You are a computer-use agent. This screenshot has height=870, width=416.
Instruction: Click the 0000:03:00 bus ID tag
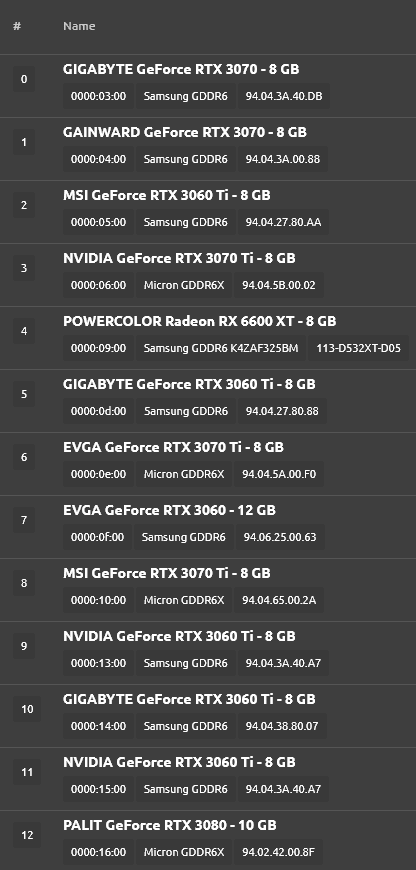click(98, 96)
